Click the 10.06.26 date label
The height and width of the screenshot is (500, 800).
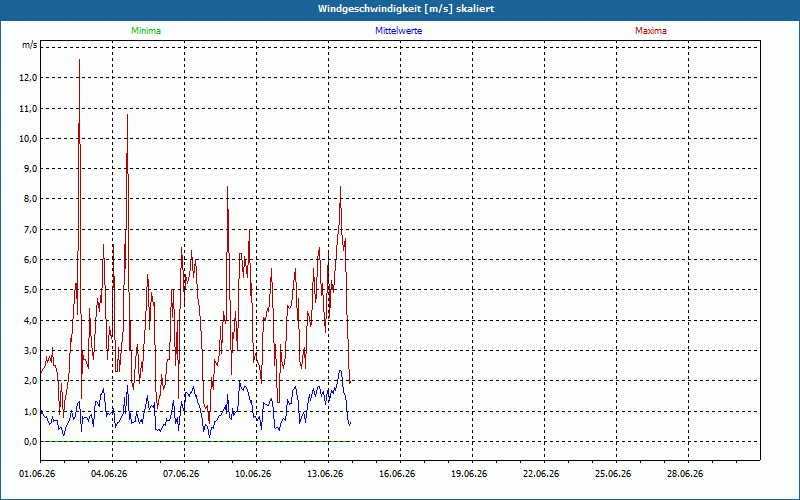tap(253, 474)
